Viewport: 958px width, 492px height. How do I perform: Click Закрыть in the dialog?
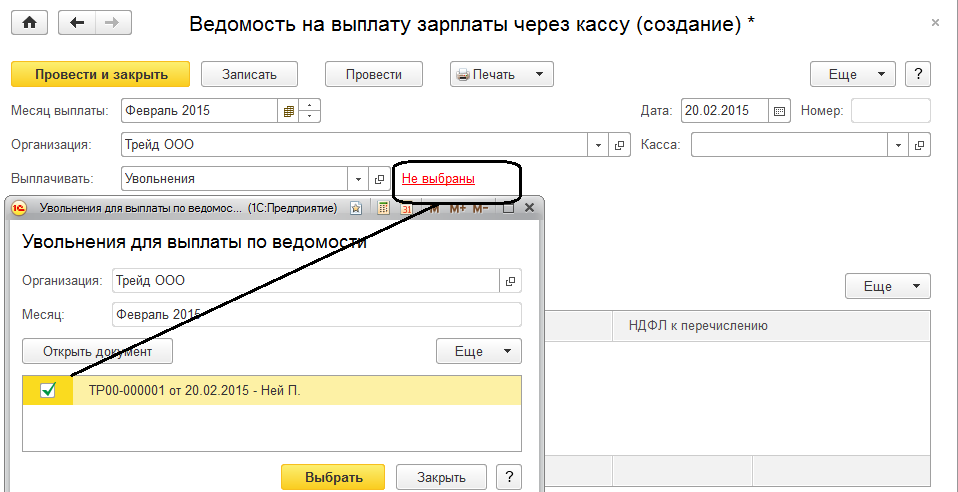tap(442, 477)
